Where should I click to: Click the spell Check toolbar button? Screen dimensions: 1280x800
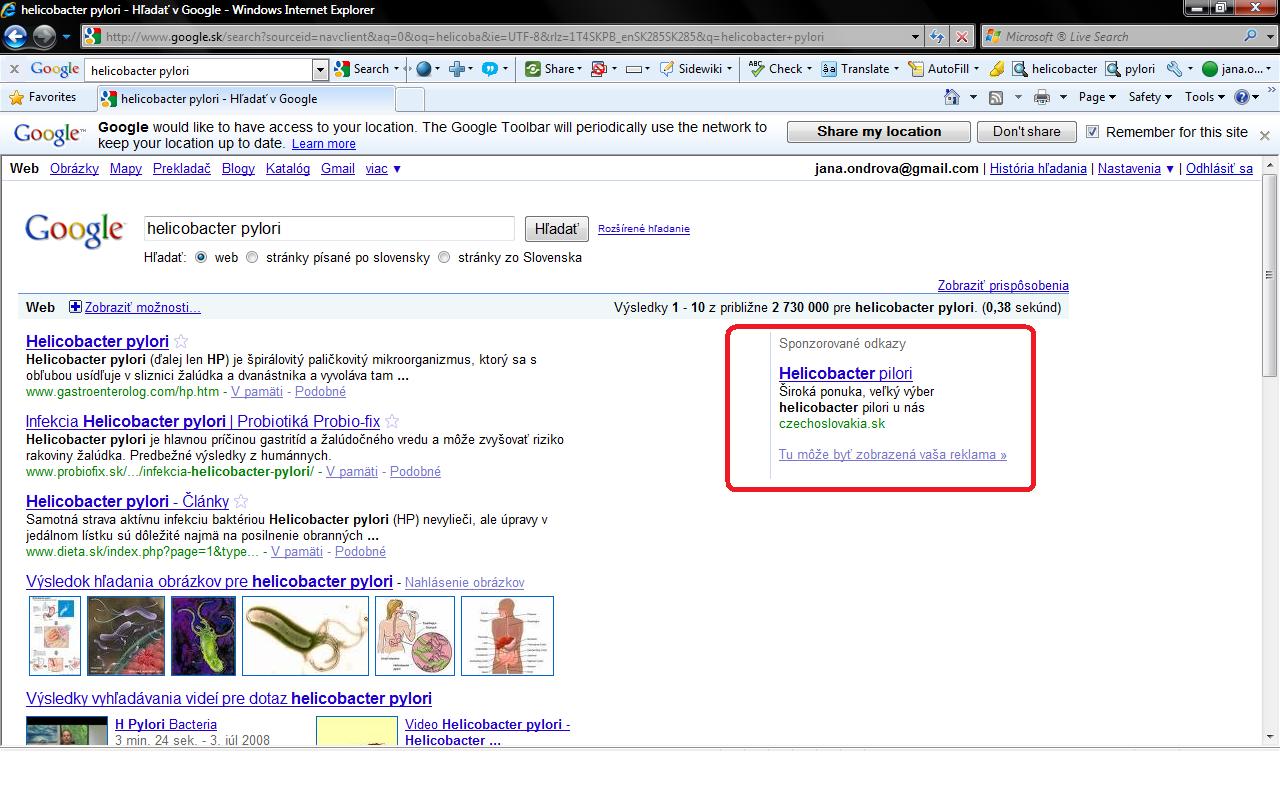point(775,69)
